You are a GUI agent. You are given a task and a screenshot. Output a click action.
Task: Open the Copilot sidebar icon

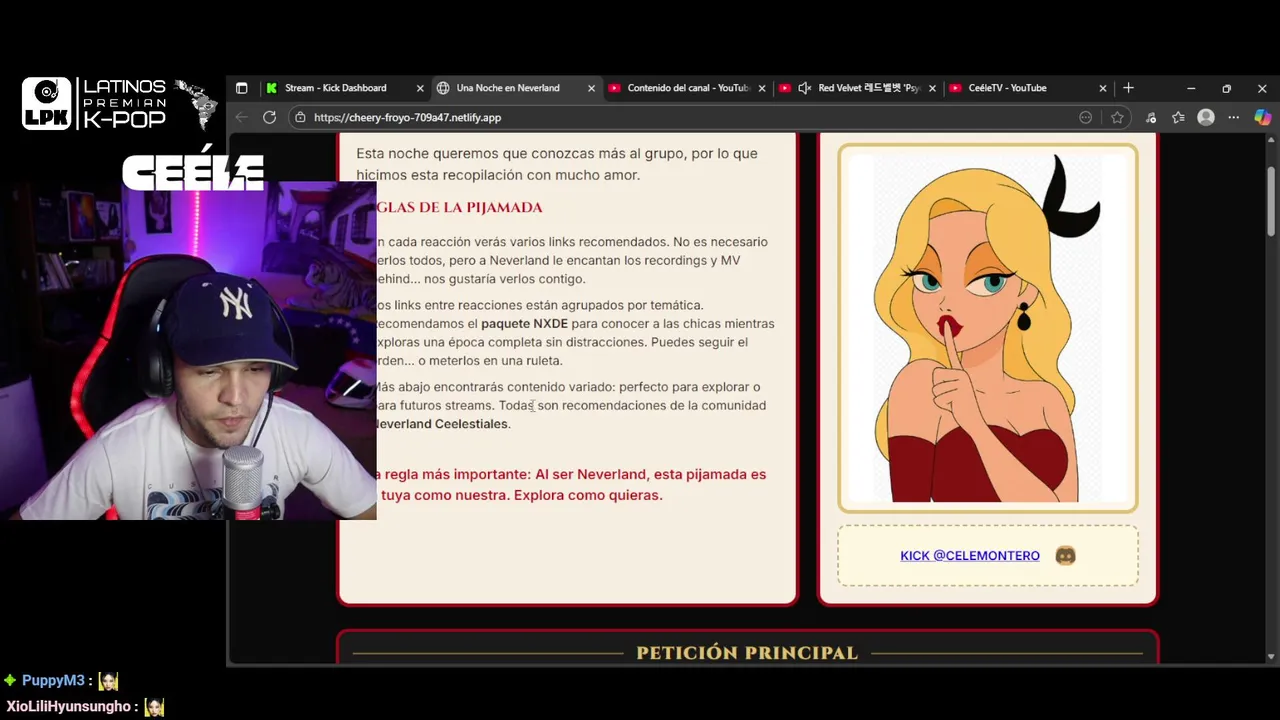pyautogui.click(x=1262, y=117)
